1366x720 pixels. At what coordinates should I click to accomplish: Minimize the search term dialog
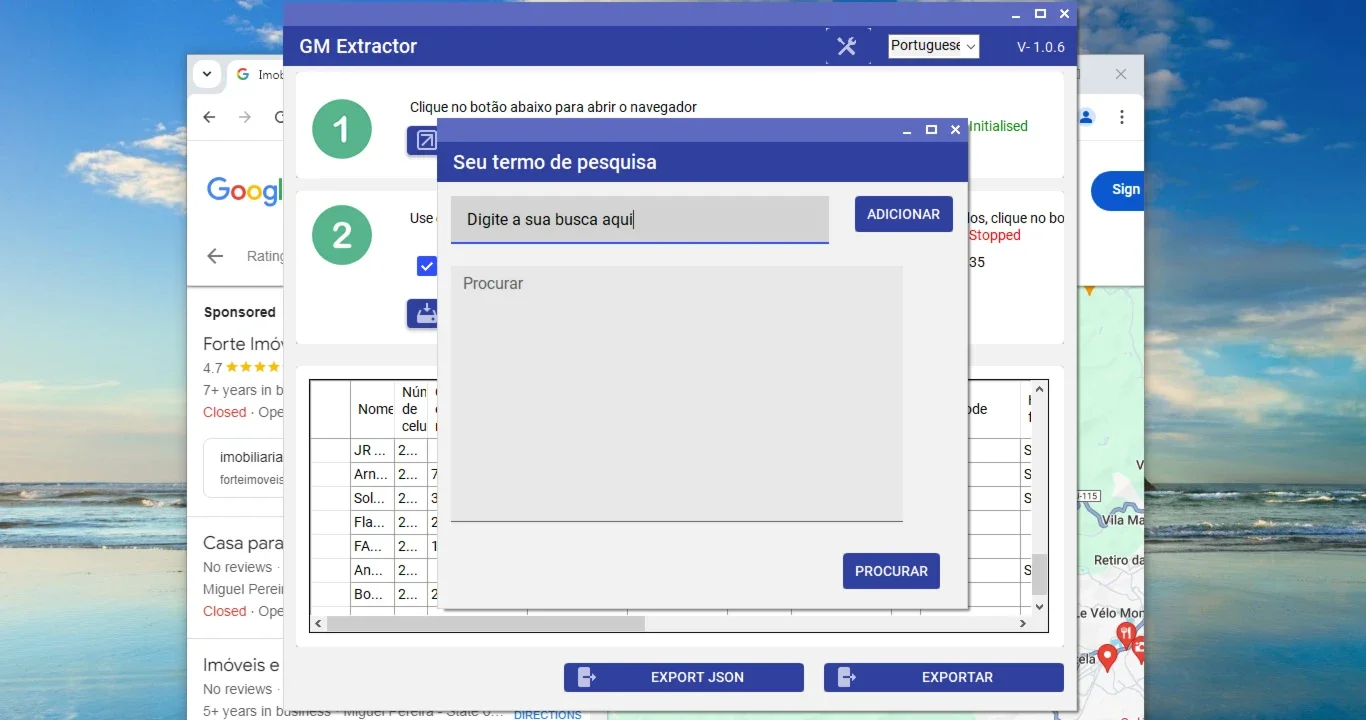click(x=907, y=130)
